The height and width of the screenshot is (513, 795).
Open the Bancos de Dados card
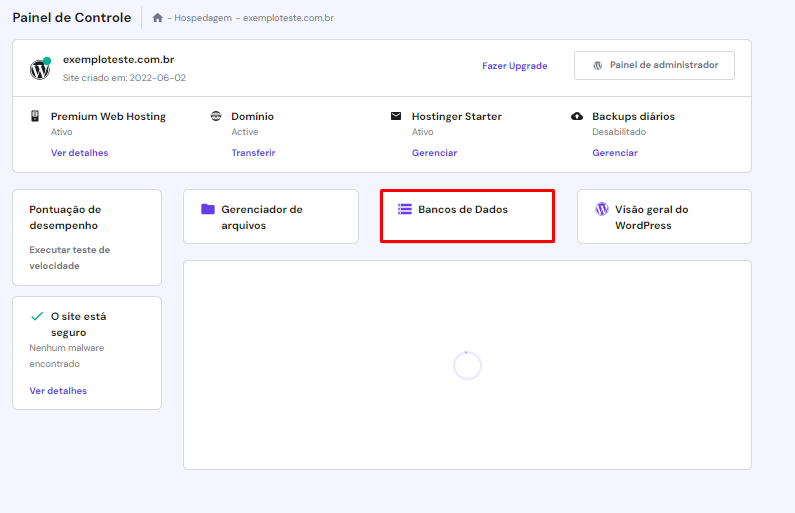(x=467, y=216)
